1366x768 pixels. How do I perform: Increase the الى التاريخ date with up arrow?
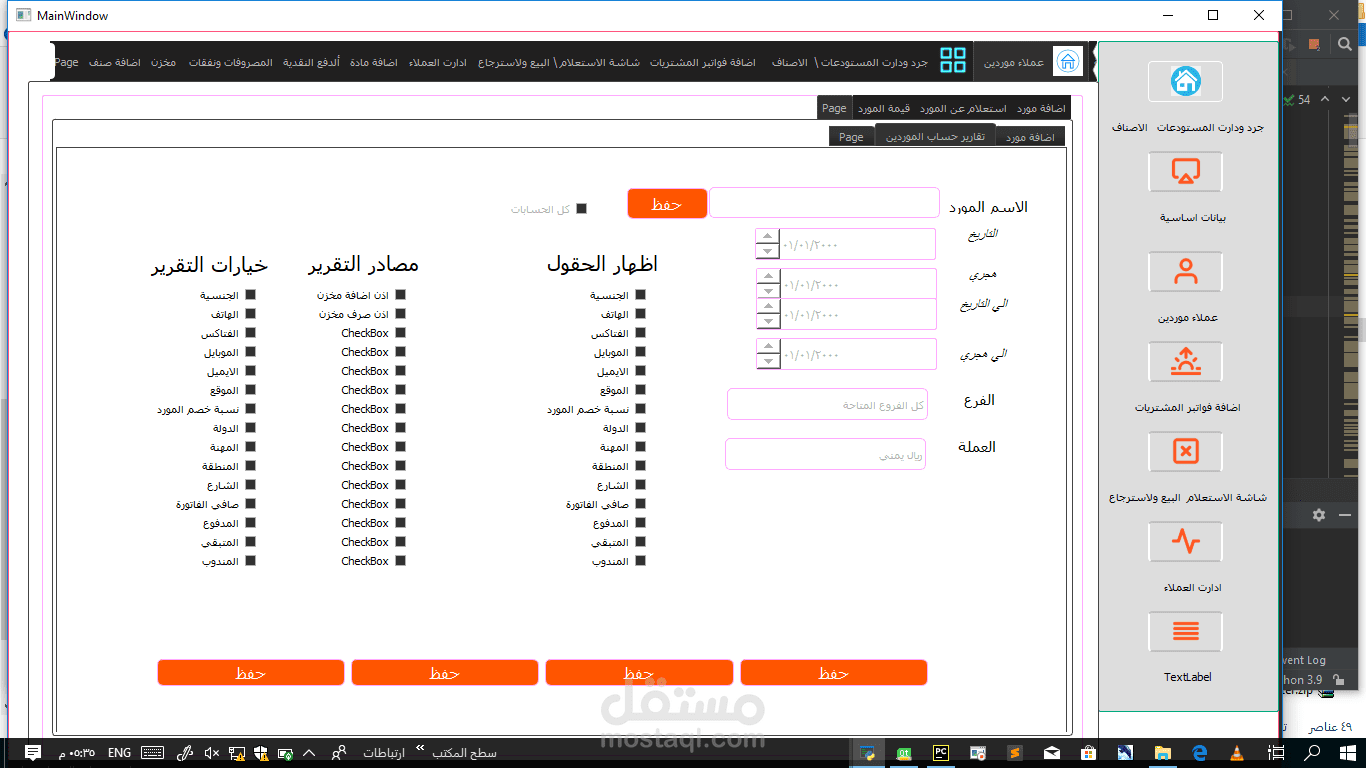pyautogui.click(x=768, y=307)
